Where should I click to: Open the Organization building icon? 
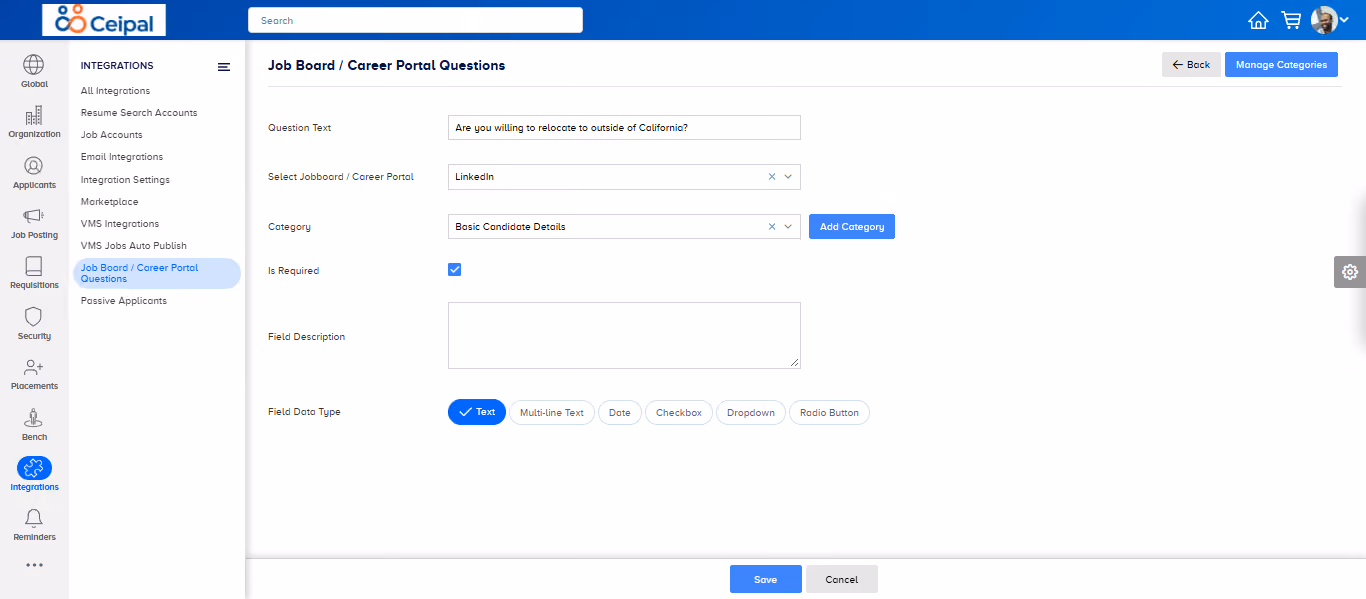click(x=34, y=115)
